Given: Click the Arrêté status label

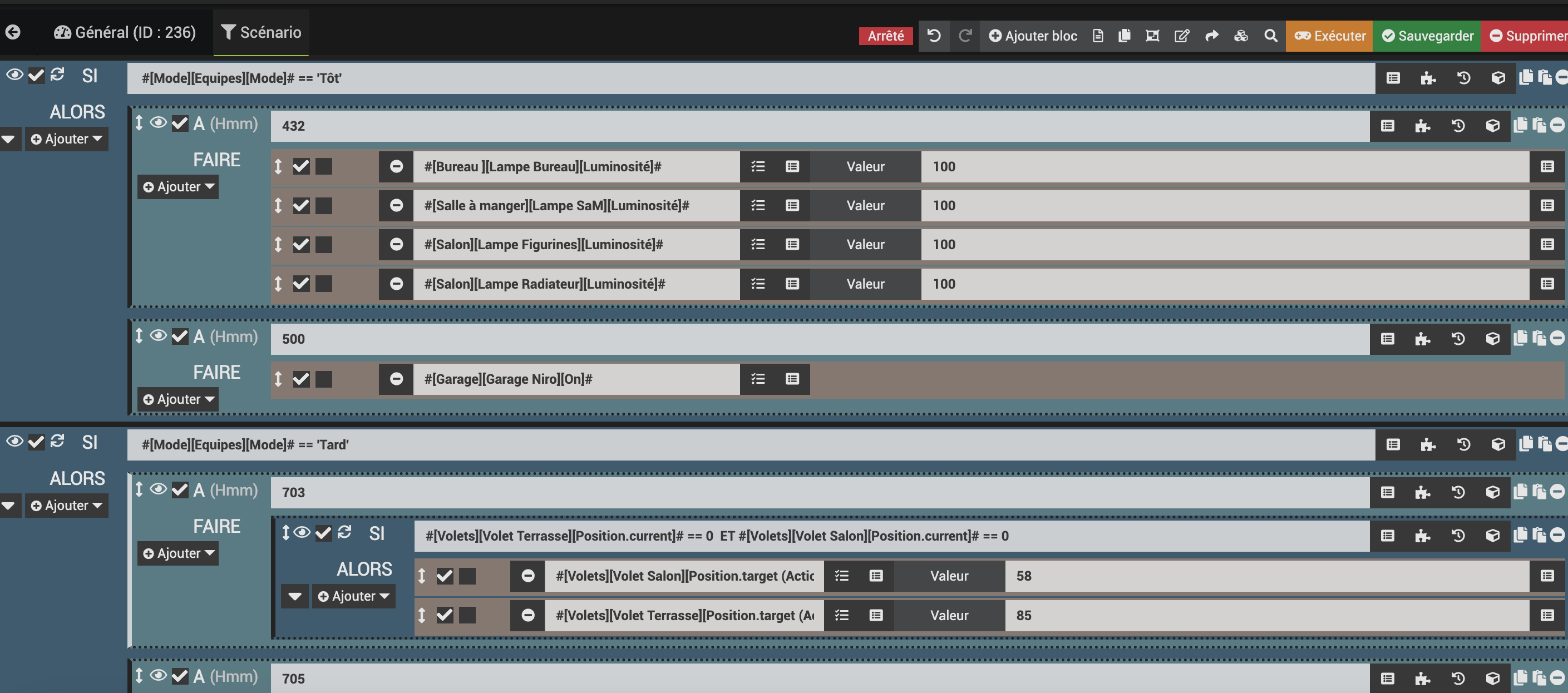Looking at the screenshot, I should tap(886, 36).
